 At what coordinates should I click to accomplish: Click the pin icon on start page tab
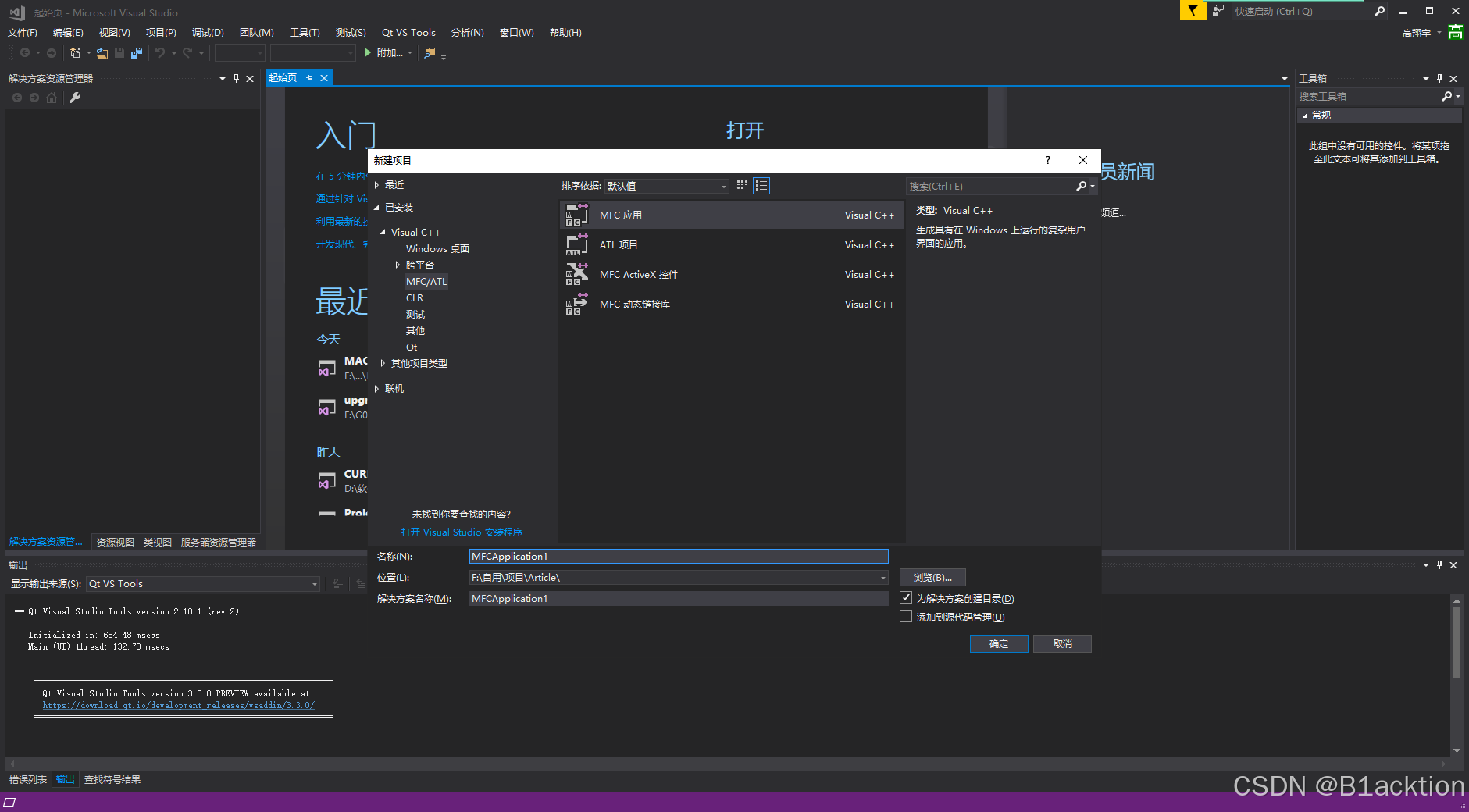tap(310, 78)
